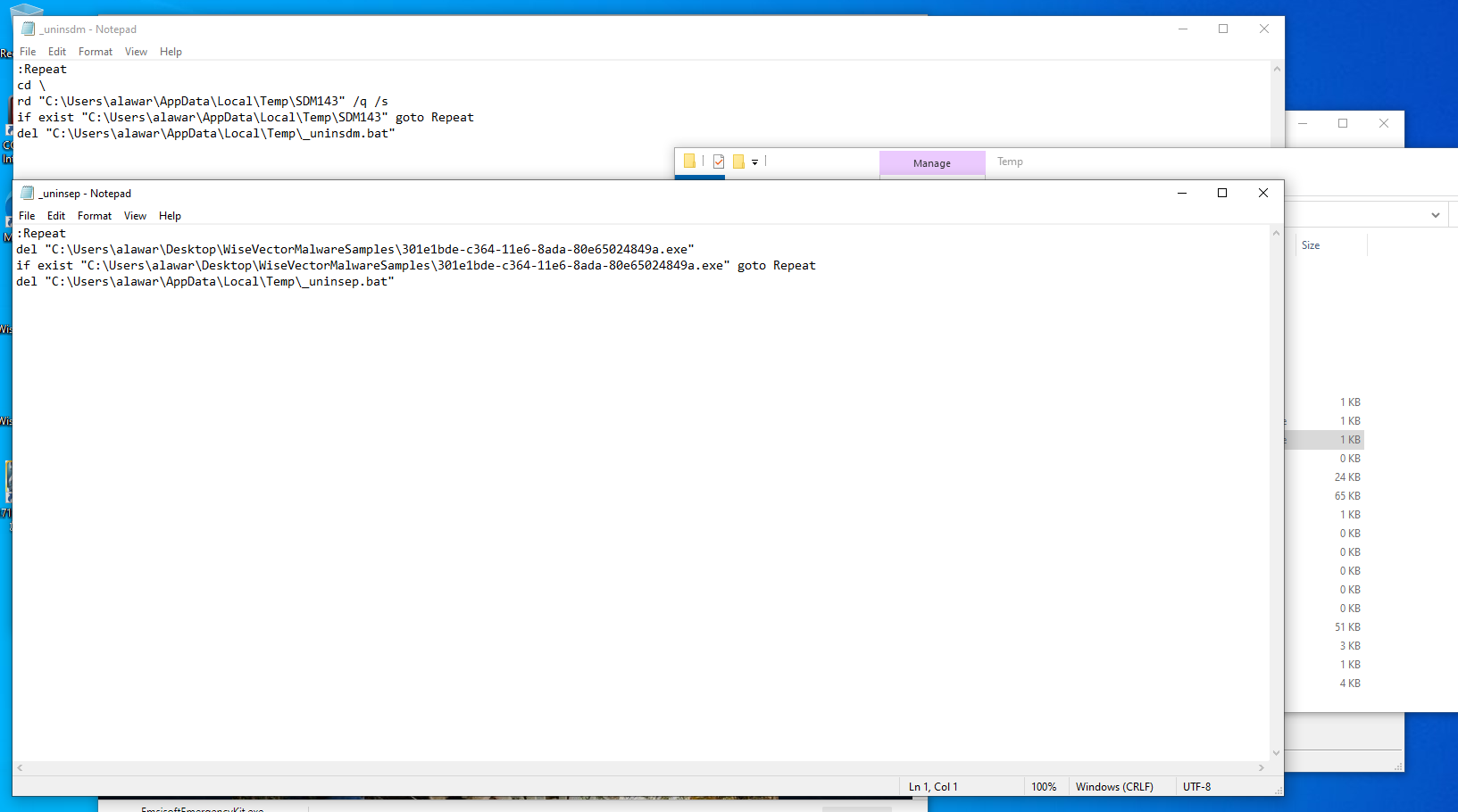1458x812 pixels.
Task: Click the 'del ... _uninsep.bat' line
Action: pyautogui.click(x=205, y=282)
